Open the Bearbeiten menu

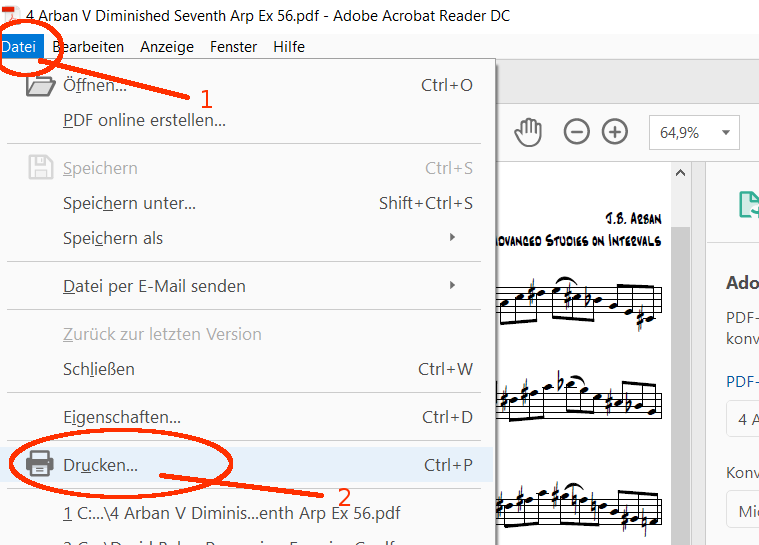tap(88, 46)
